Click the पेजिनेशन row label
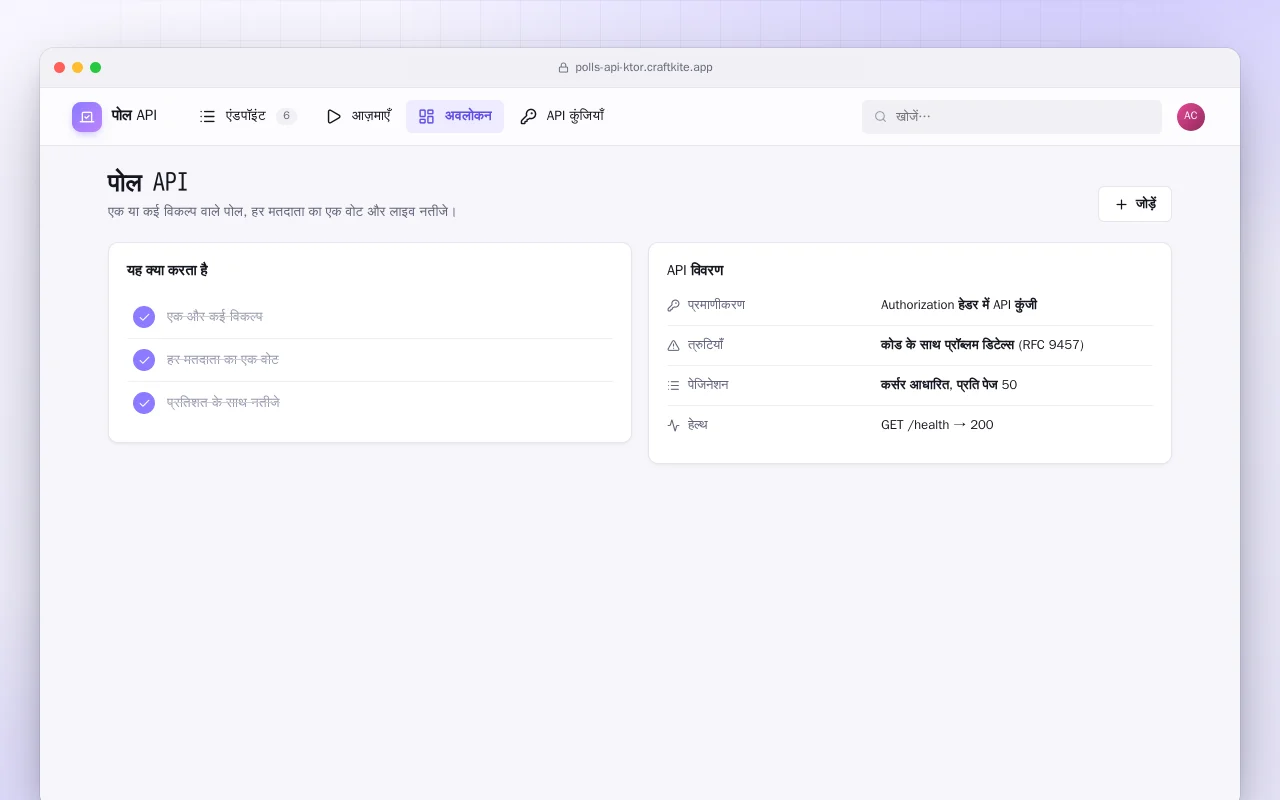 [708, 385]
